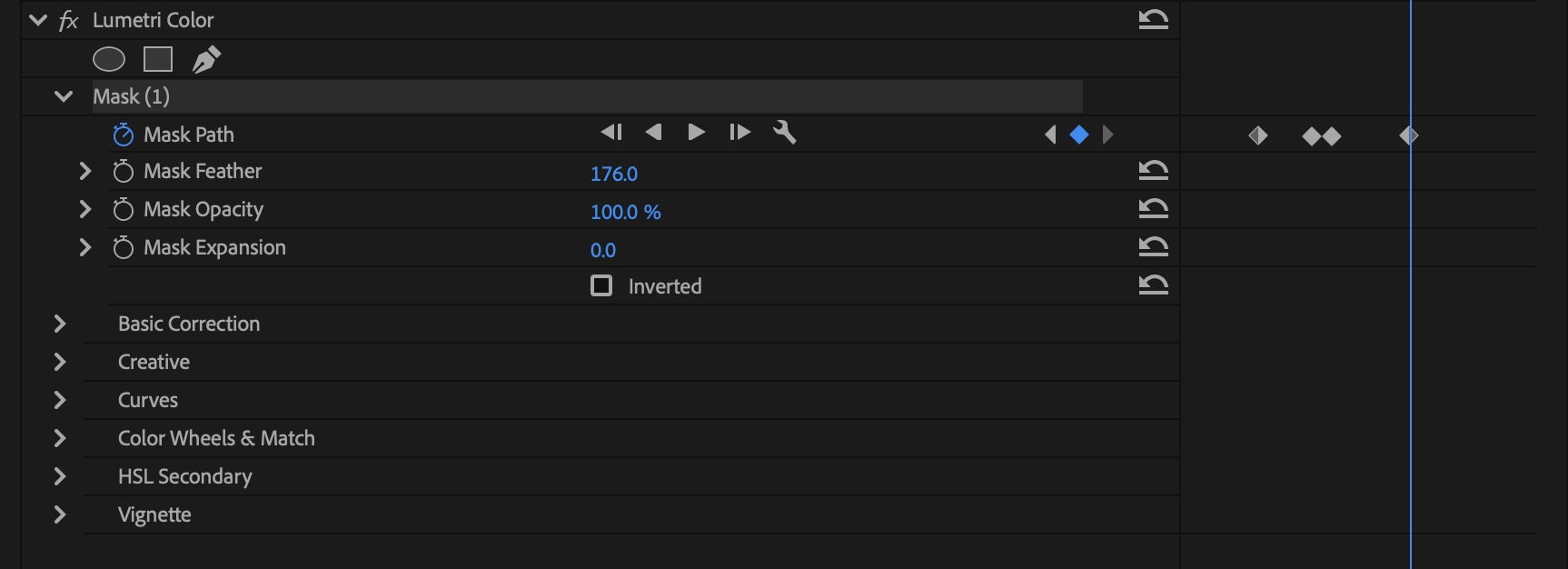Toggle Mask Opacity animation stopwatch
1568x569 pixels.
[x=124, y=210]
